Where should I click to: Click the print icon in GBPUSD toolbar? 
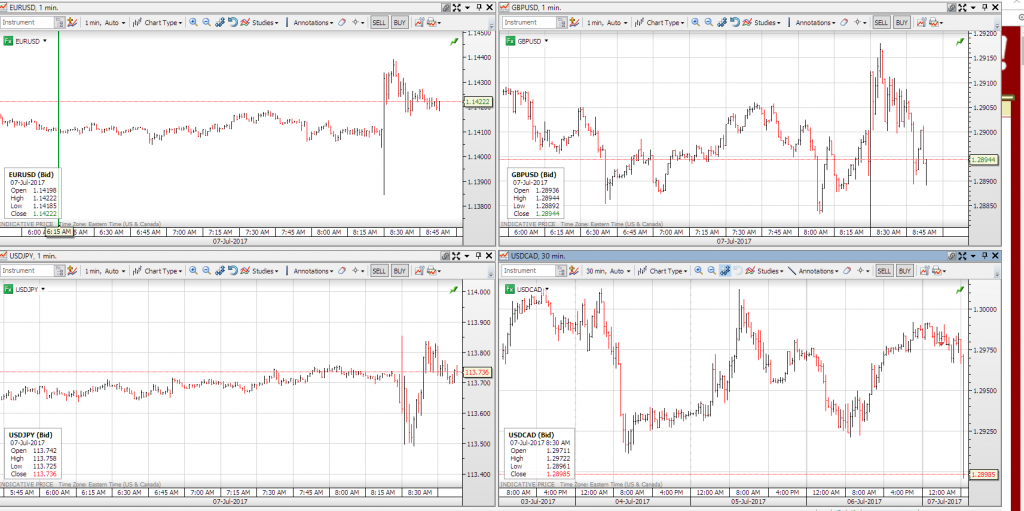(937, 22)
